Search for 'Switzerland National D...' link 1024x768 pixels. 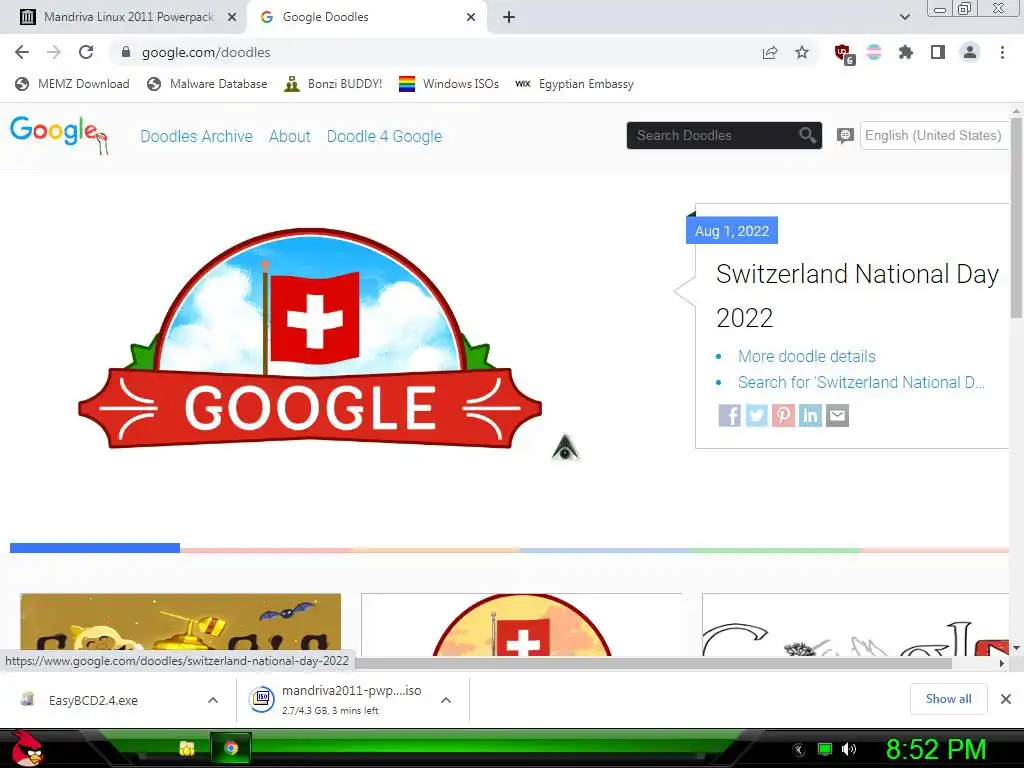point(861,382)
